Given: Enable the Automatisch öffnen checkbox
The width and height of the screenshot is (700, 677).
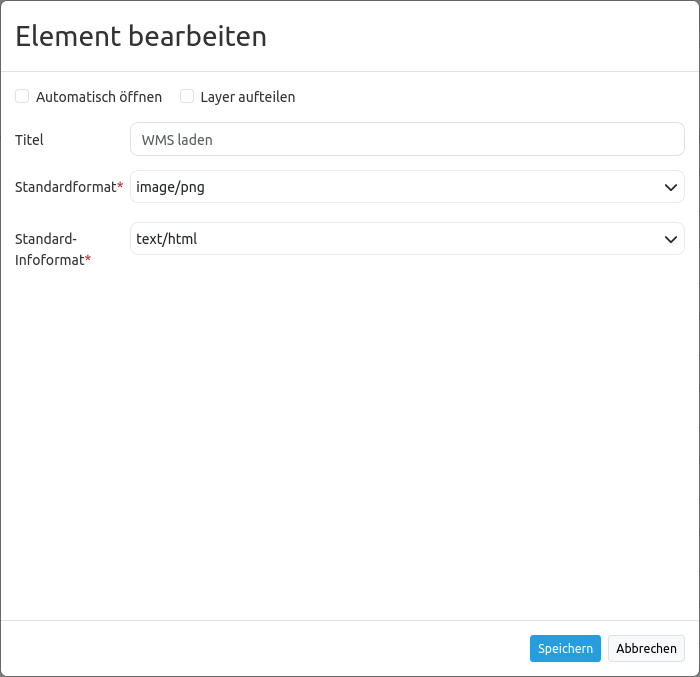Looking at the screenshot, I should coord(22,97).
